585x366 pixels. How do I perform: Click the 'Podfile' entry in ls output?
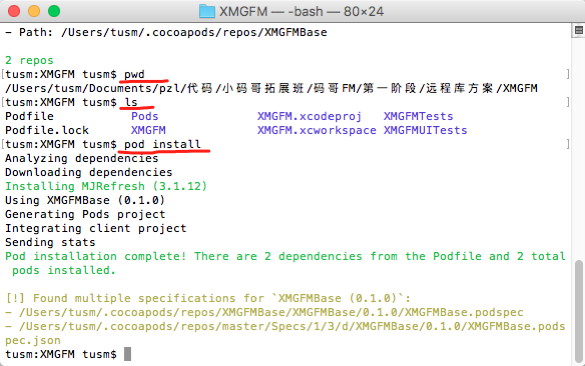[x=29, y=116]
